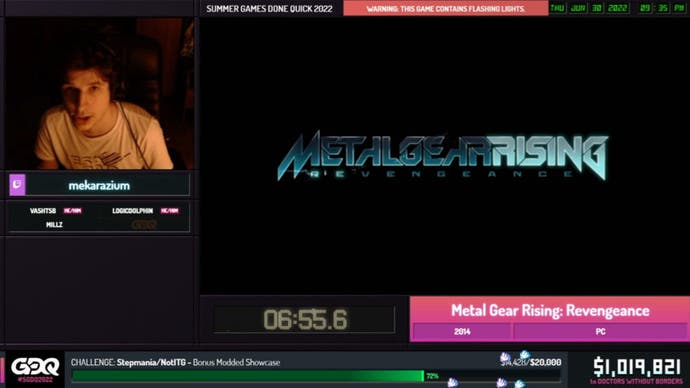
Task: Click the GDQ logo in bottom-left corner
Action: coord(35,366)
